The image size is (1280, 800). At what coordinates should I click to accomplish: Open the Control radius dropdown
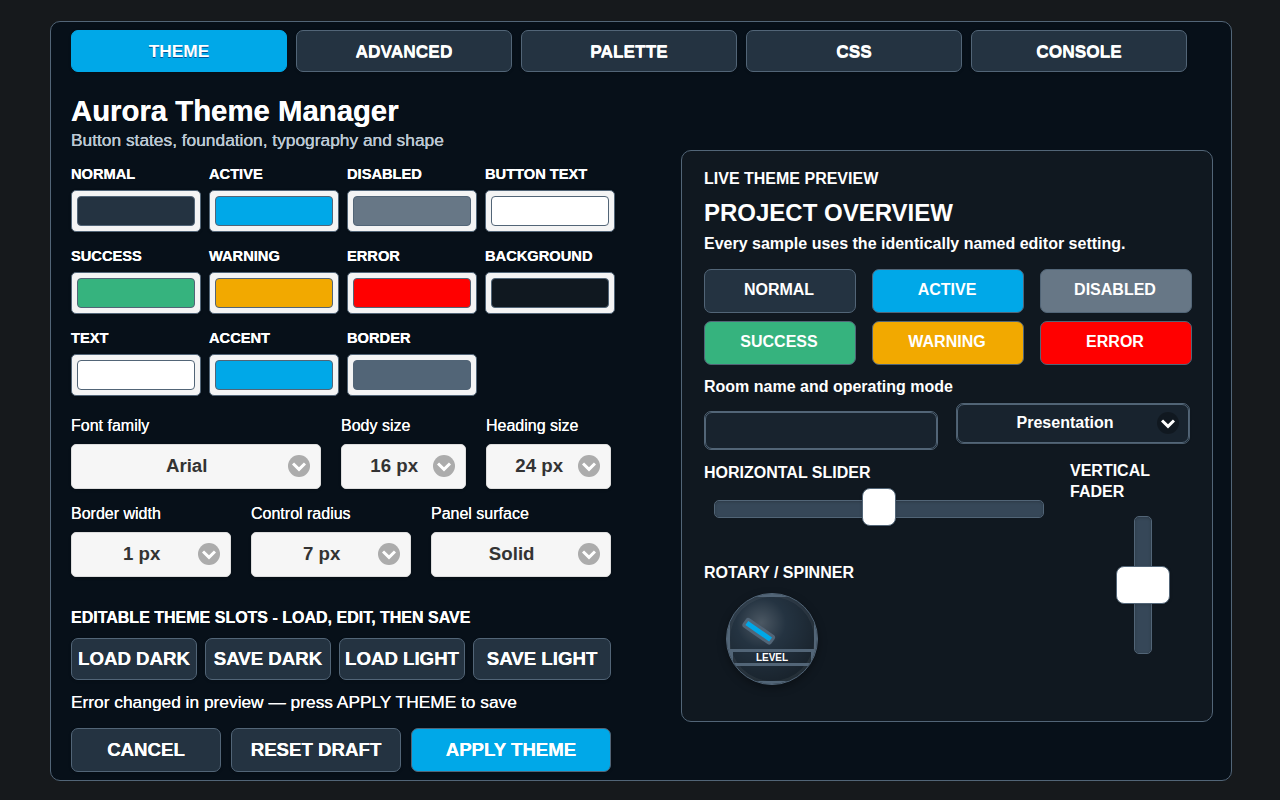click(331, 554)
